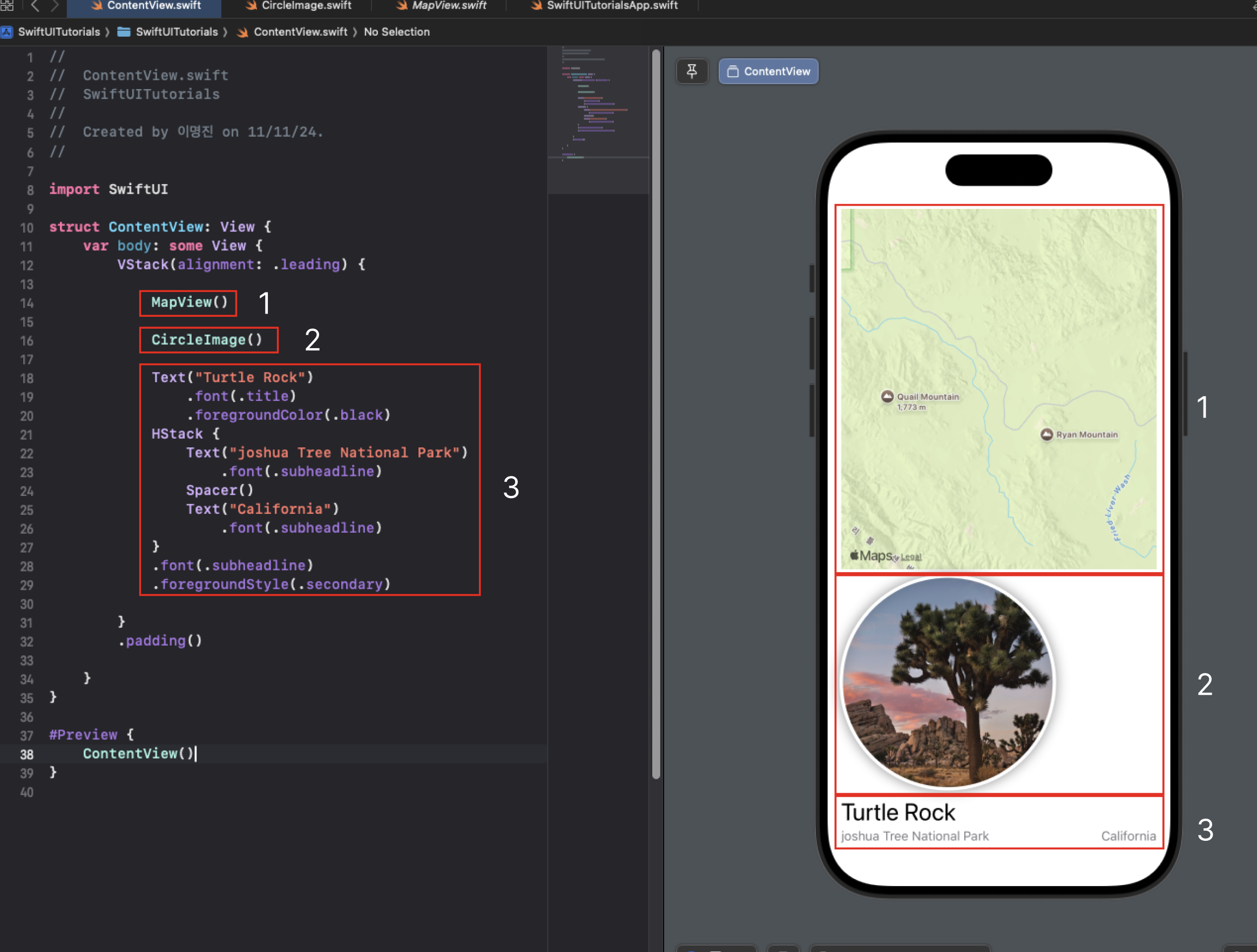Open the No Selection symbol dropdown
The image size is (1257, 952).
[396, 32]
